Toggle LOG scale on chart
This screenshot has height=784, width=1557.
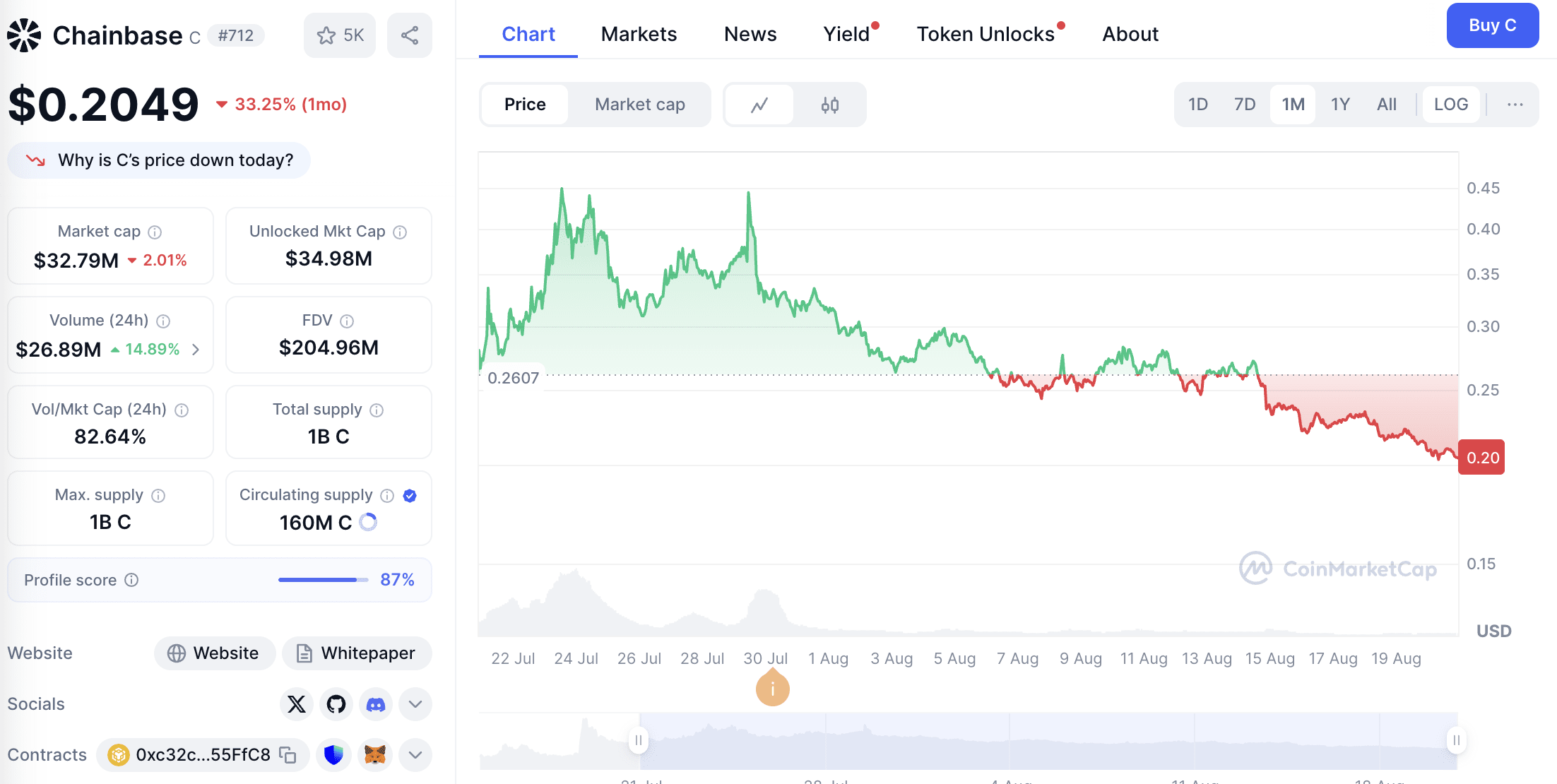click(x=1451, y=105)
